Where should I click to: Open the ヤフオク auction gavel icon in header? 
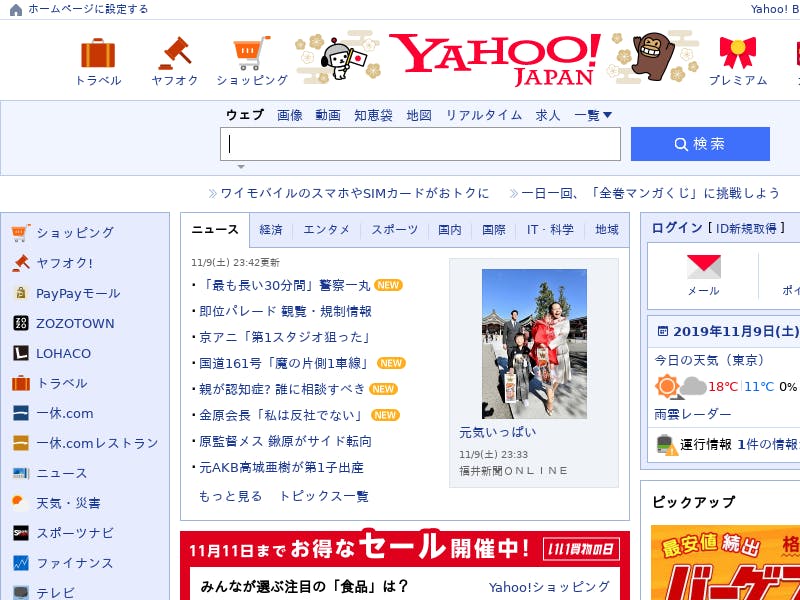[175, 53]
